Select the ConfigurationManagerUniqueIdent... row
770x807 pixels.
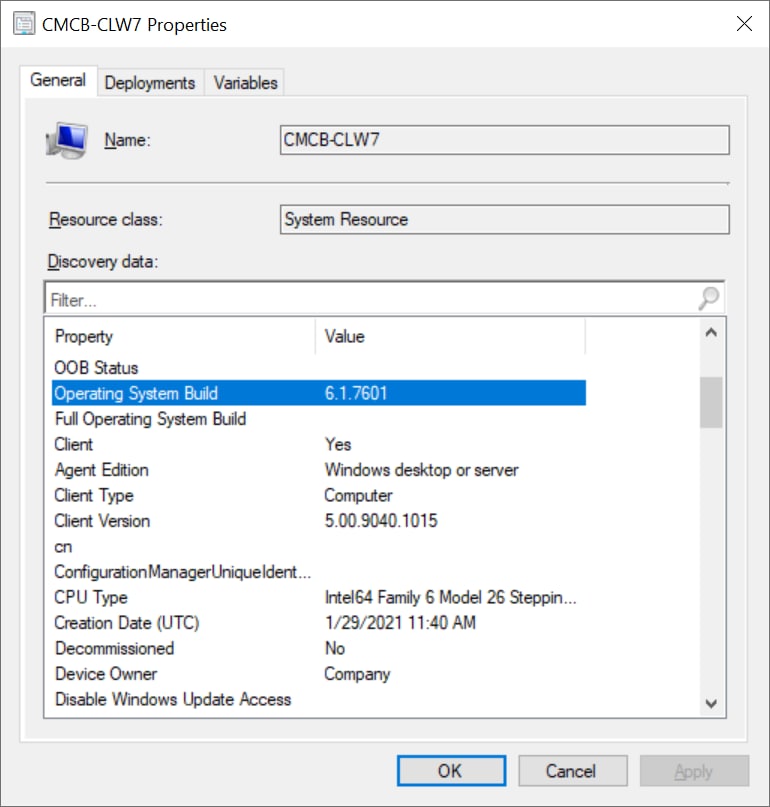pyautogui.click(x=319, y=572)
